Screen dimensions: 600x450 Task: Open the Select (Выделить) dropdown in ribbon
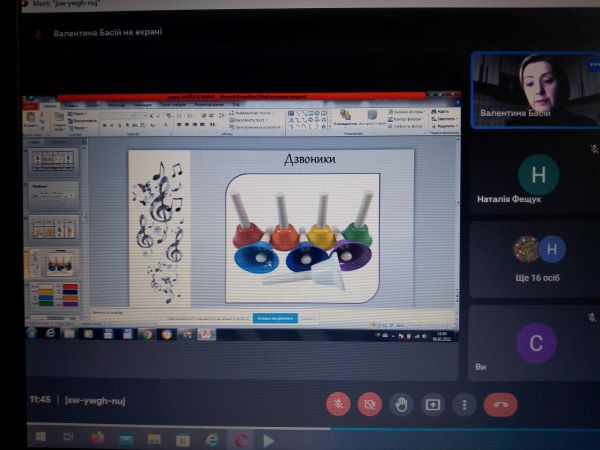[x=444, y=126]
